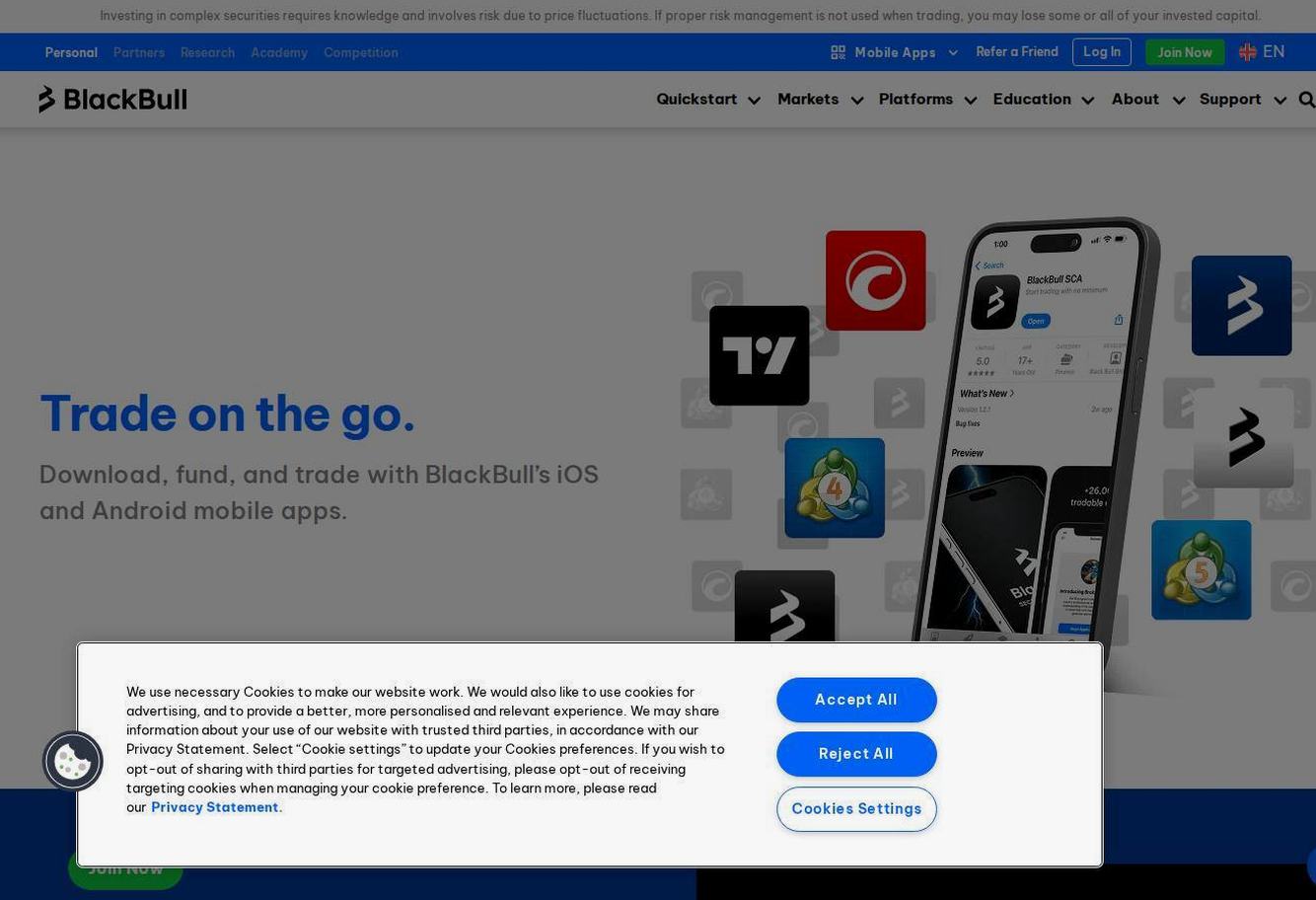This screenshot has height=900, width=1316.
Task: Open the Quickstart menu label
Action: [x=696, y=100]
